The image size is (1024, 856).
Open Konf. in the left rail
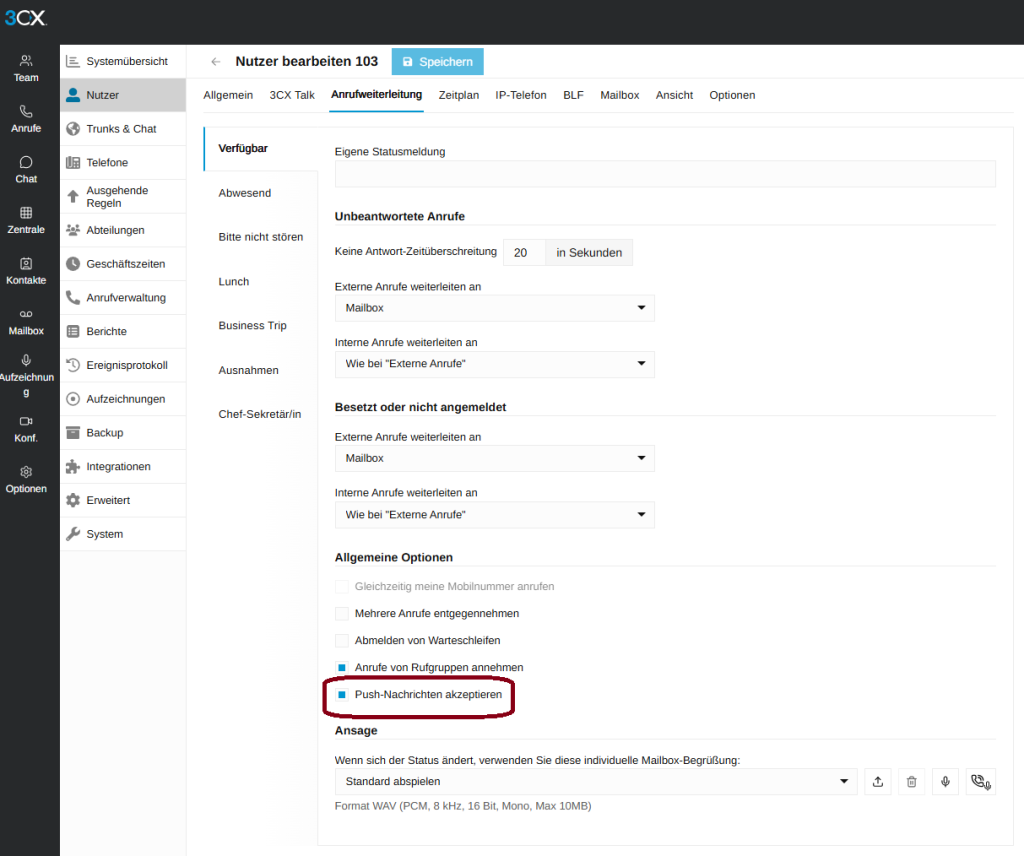point(26,429)
